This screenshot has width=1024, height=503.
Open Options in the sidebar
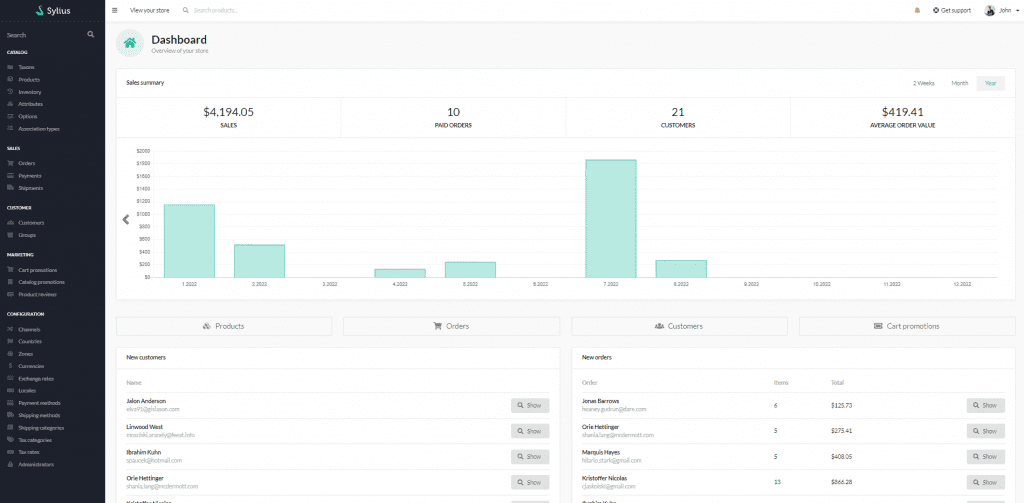click(28, 116)
